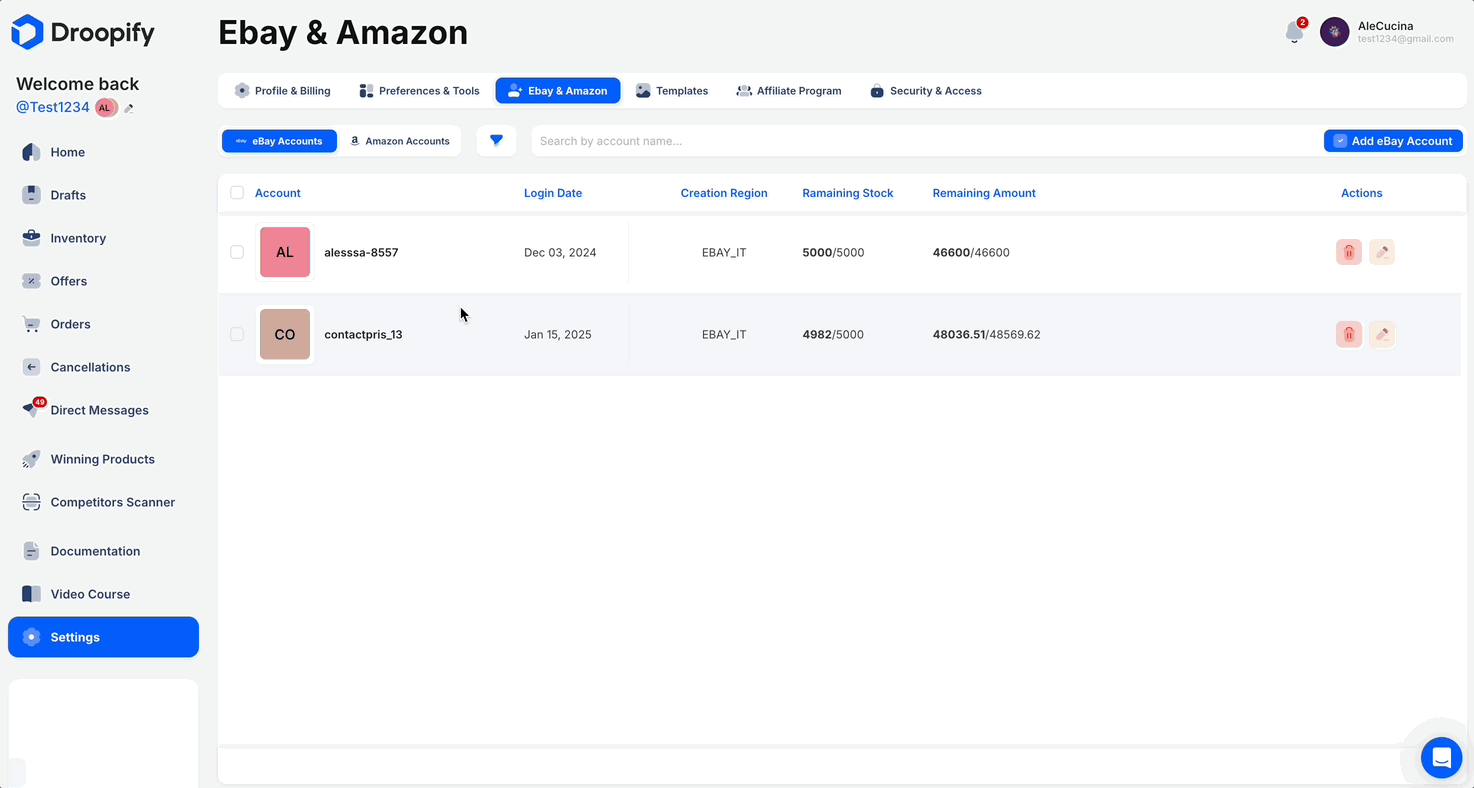Open the filter funnel dropdown
Viewport: 1474px width, 788px height.
coord(496,141)
